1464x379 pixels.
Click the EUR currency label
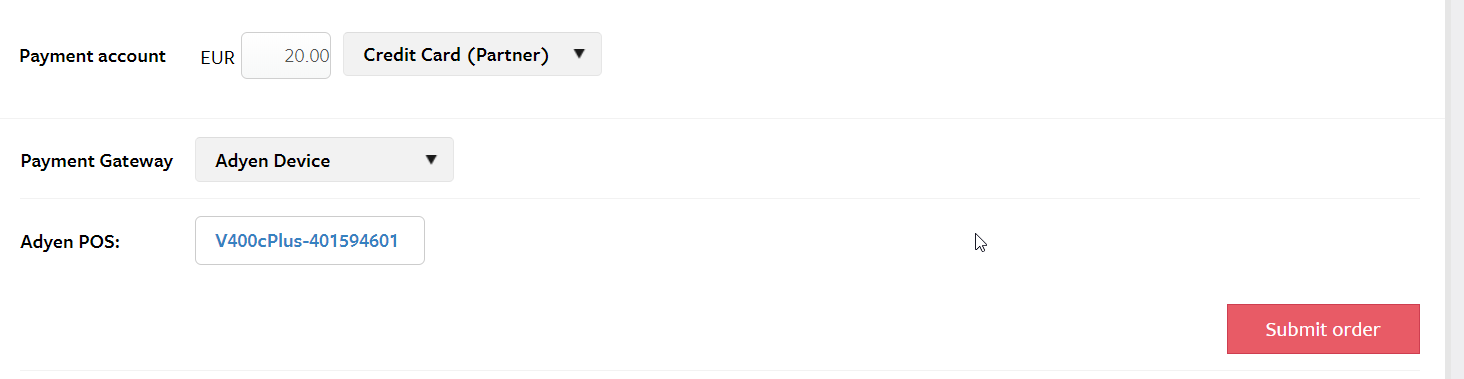click(x=218, y=57)
